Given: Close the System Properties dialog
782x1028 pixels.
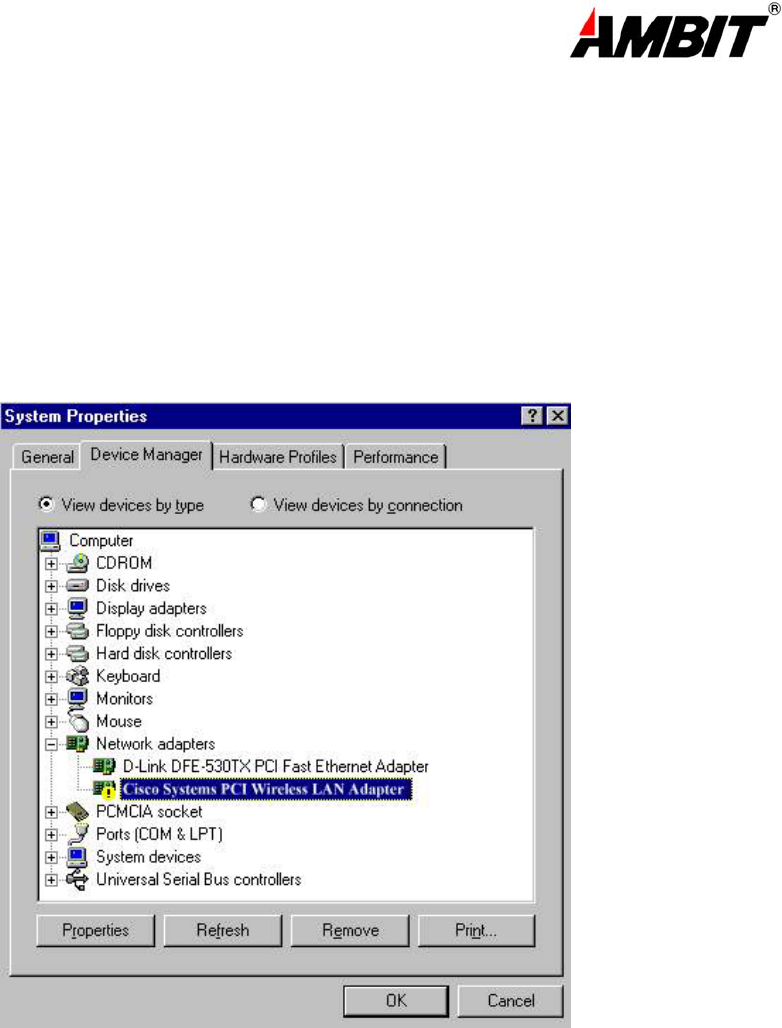Looking at the screenshot, I should 557,416.
